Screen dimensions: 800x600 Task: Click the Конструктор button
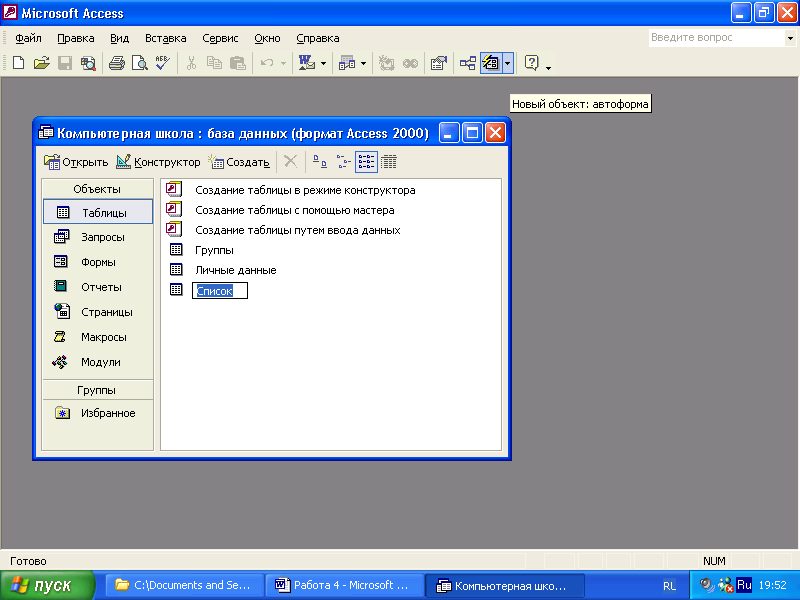pyautogui.click(x=158, y=162)
